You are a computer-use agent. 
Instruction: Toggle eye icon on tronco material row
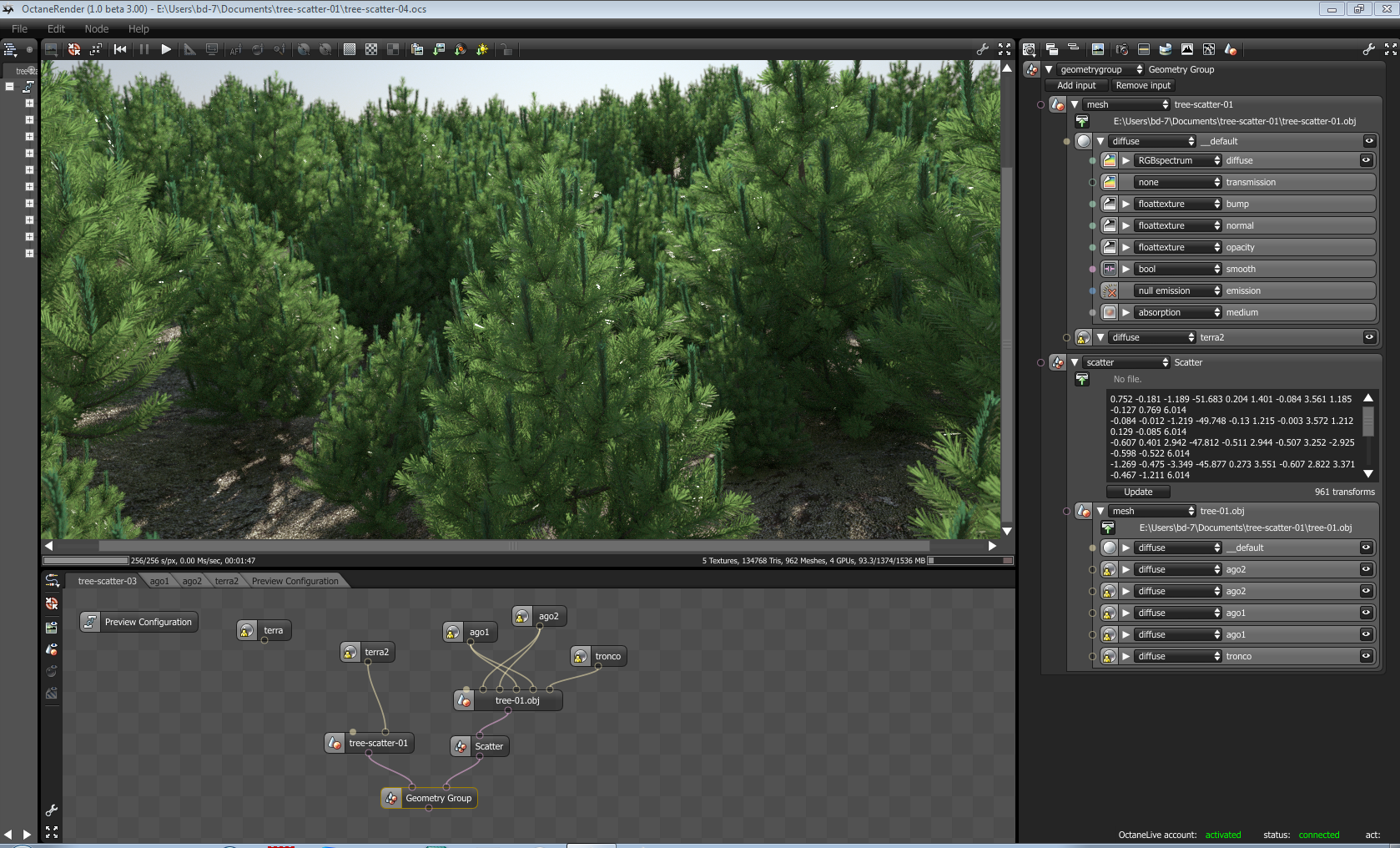point(1366,656)
